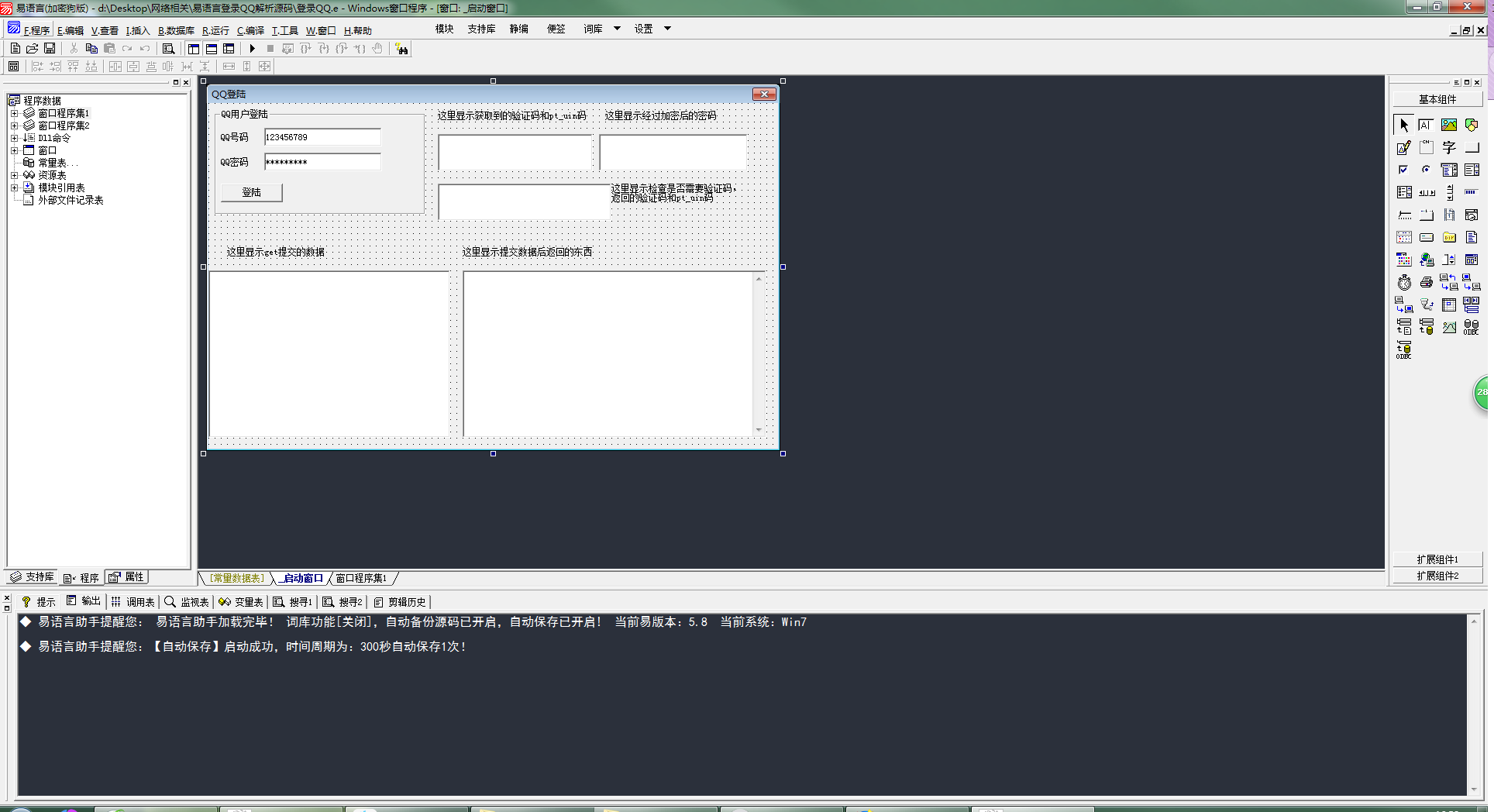Expand the 窗口程序集1 tree node
Viewport: 1494px width, 812px height.
pyautogui.click(x=14, y=113)
